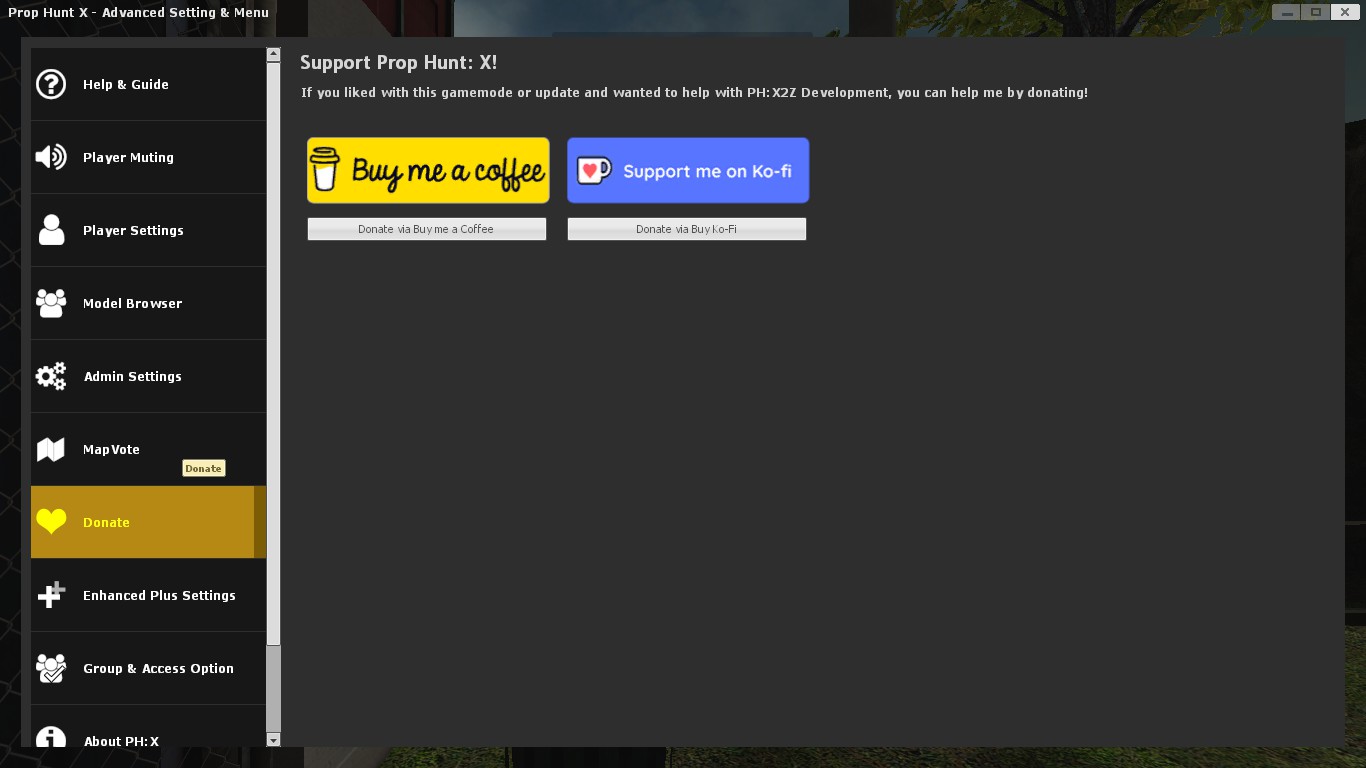Click the About PH:X info icon
This screenshot has height=768, width=1366.
pos(51,740)
